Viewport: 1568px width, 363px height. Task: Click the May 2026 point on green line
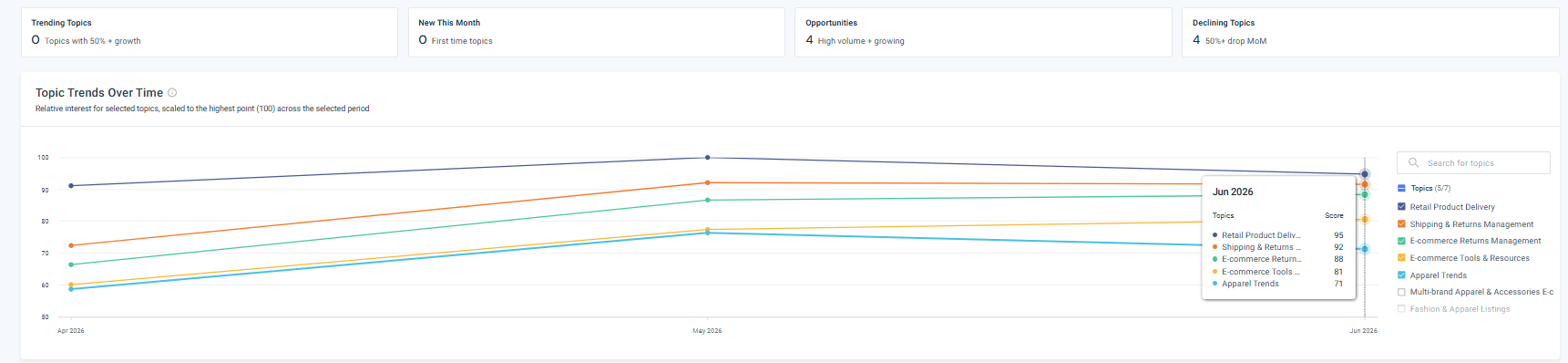[x=708, y=200]
